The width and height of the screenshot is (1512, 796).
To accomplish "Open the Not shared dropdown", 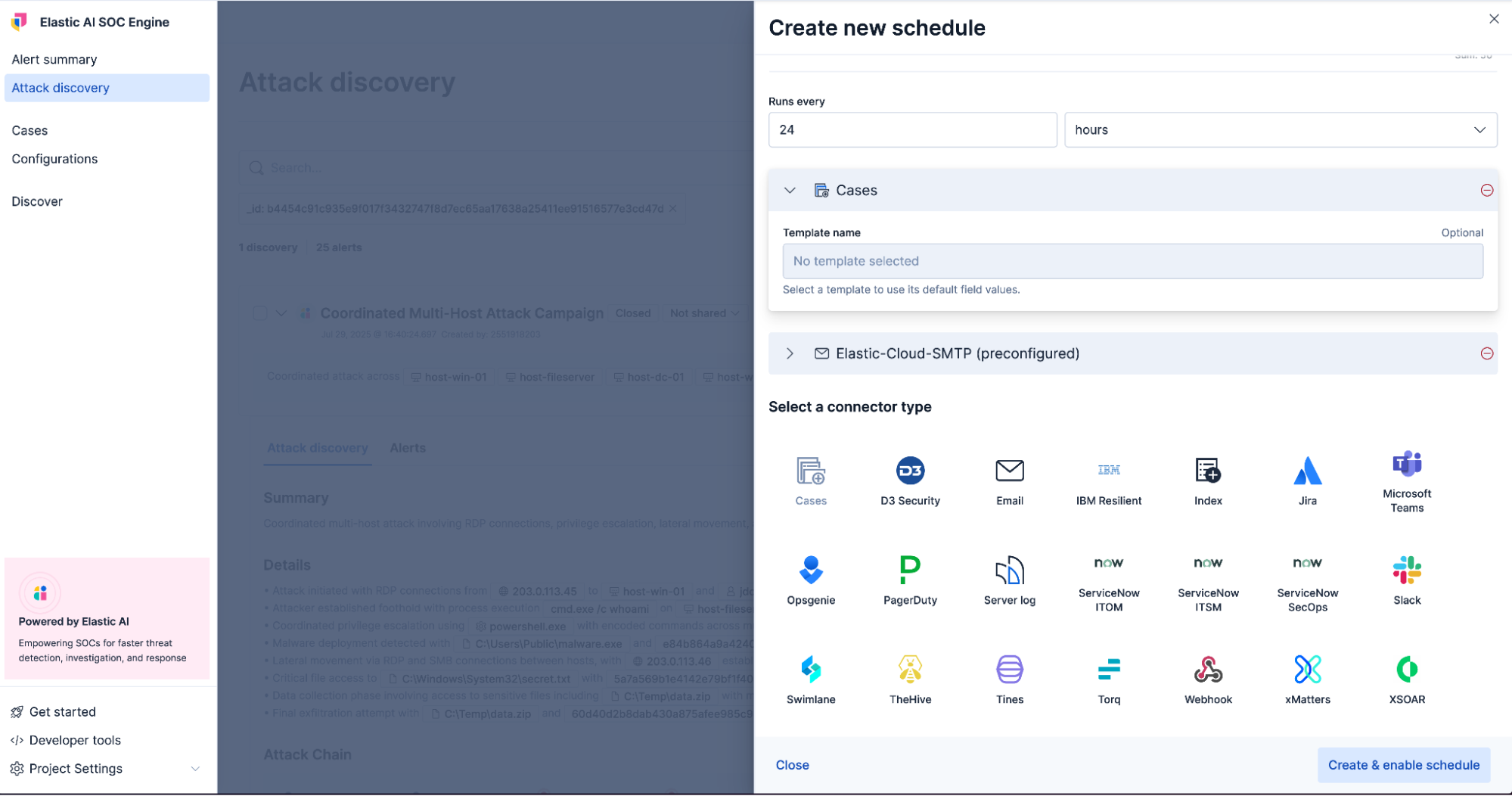I will (704, 313).
